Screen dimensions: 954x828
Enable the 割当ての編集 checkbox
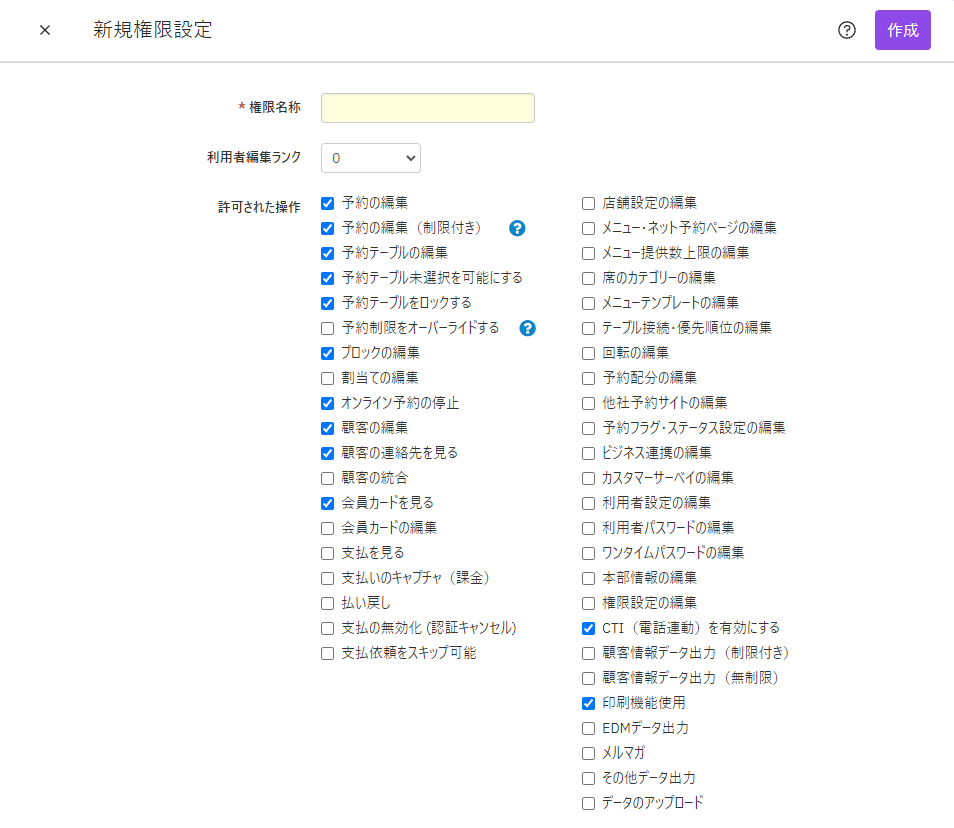tap(327, 378)
